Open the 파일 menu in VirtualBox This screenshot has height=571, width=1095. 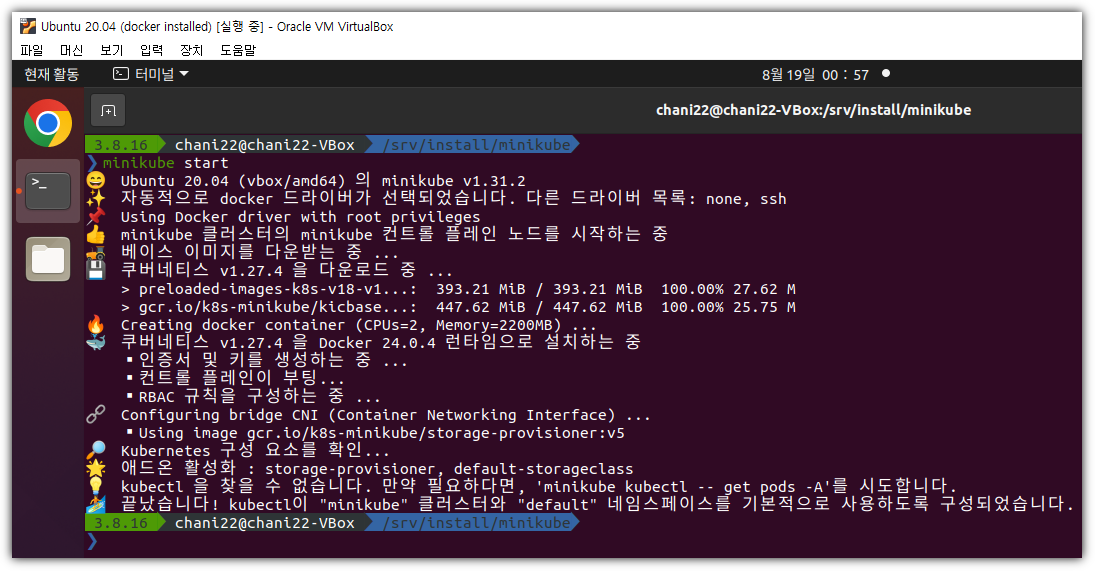[x=31, y=50]
